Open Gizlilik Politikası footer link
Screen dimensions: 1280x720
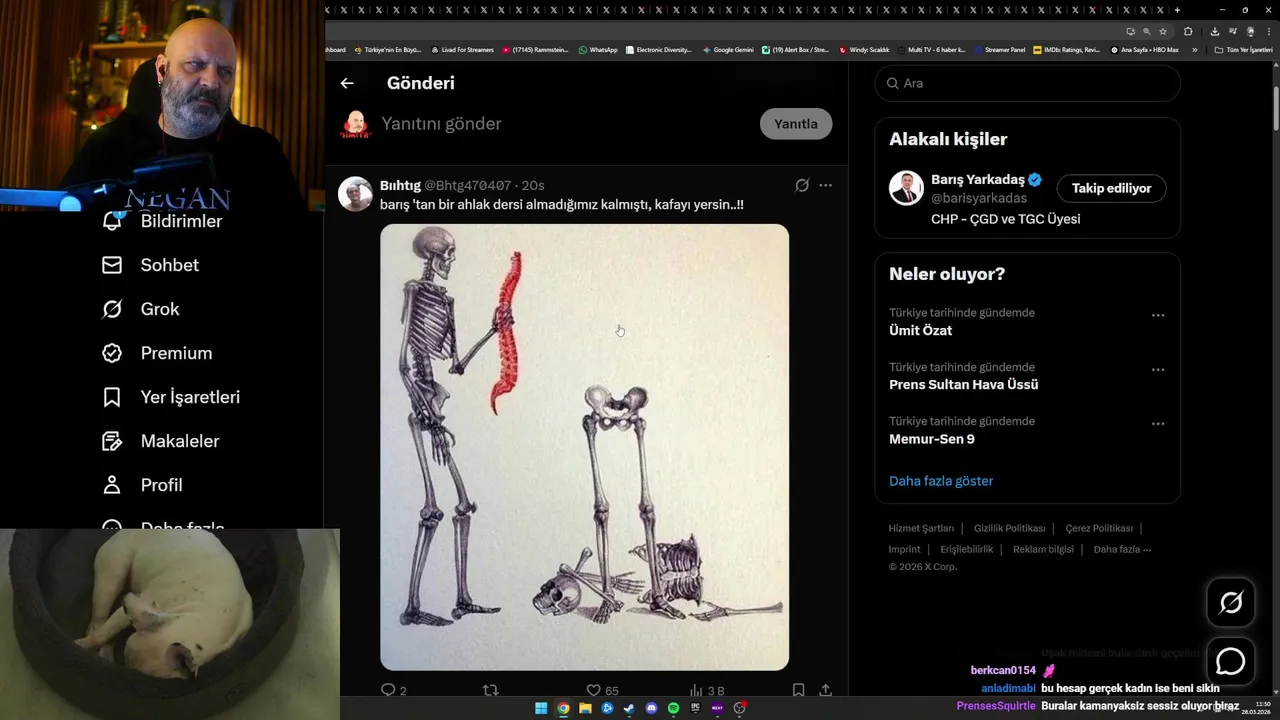[1009, 528]
